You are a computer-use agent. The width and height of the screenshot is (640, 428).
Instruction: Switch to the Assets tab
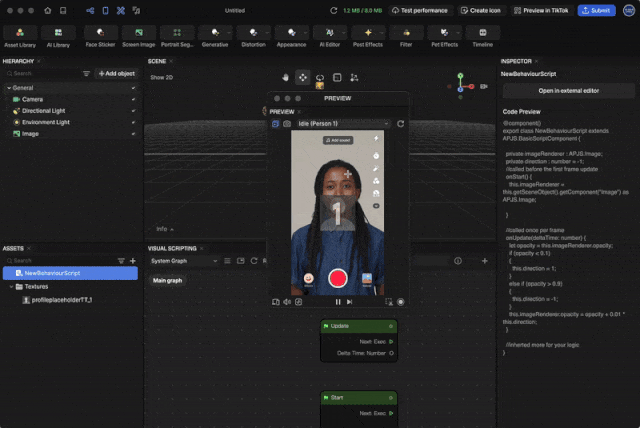(x=13, y=248)
